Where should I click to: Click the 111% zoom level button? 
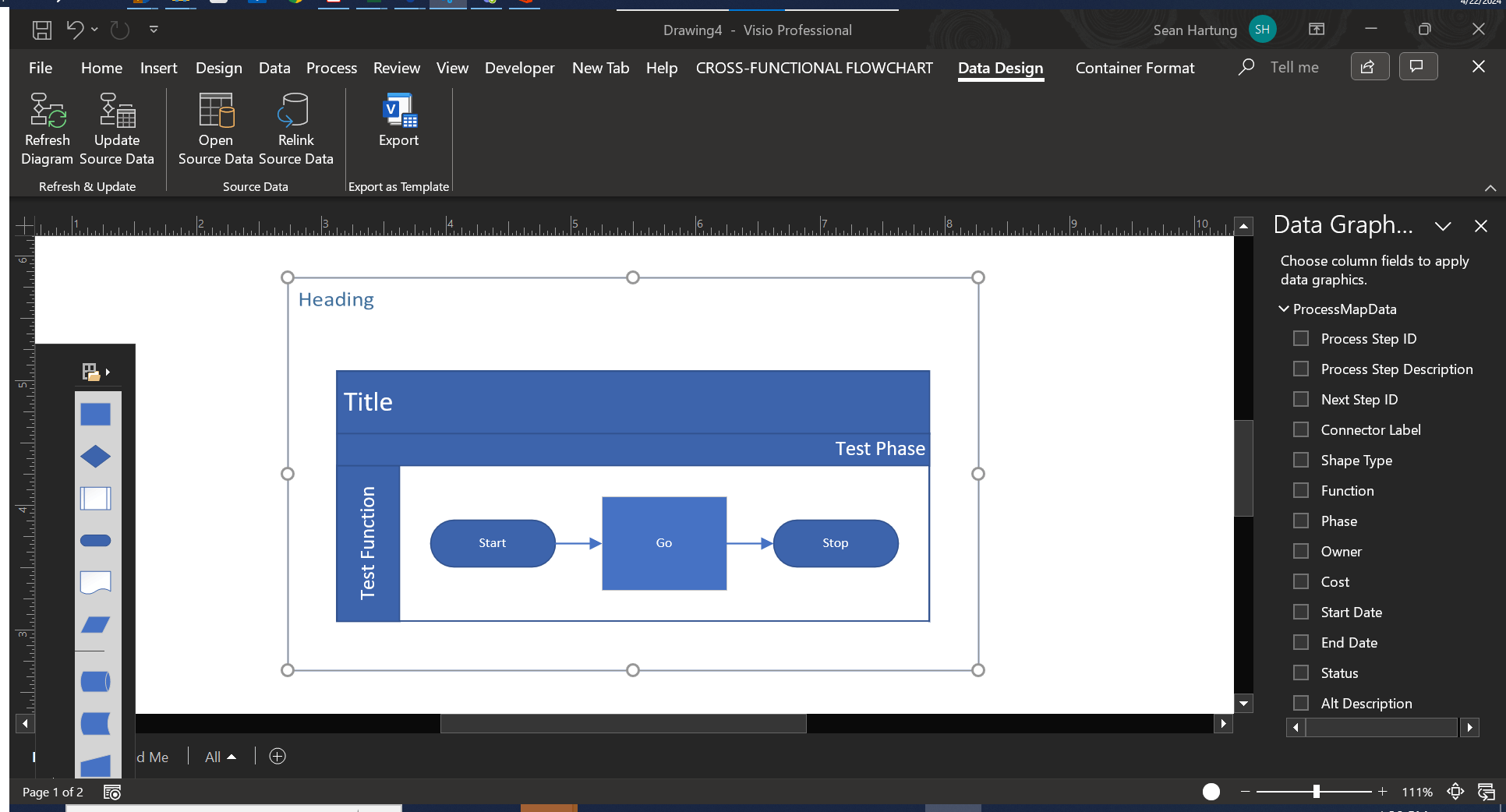(1417, 793)
